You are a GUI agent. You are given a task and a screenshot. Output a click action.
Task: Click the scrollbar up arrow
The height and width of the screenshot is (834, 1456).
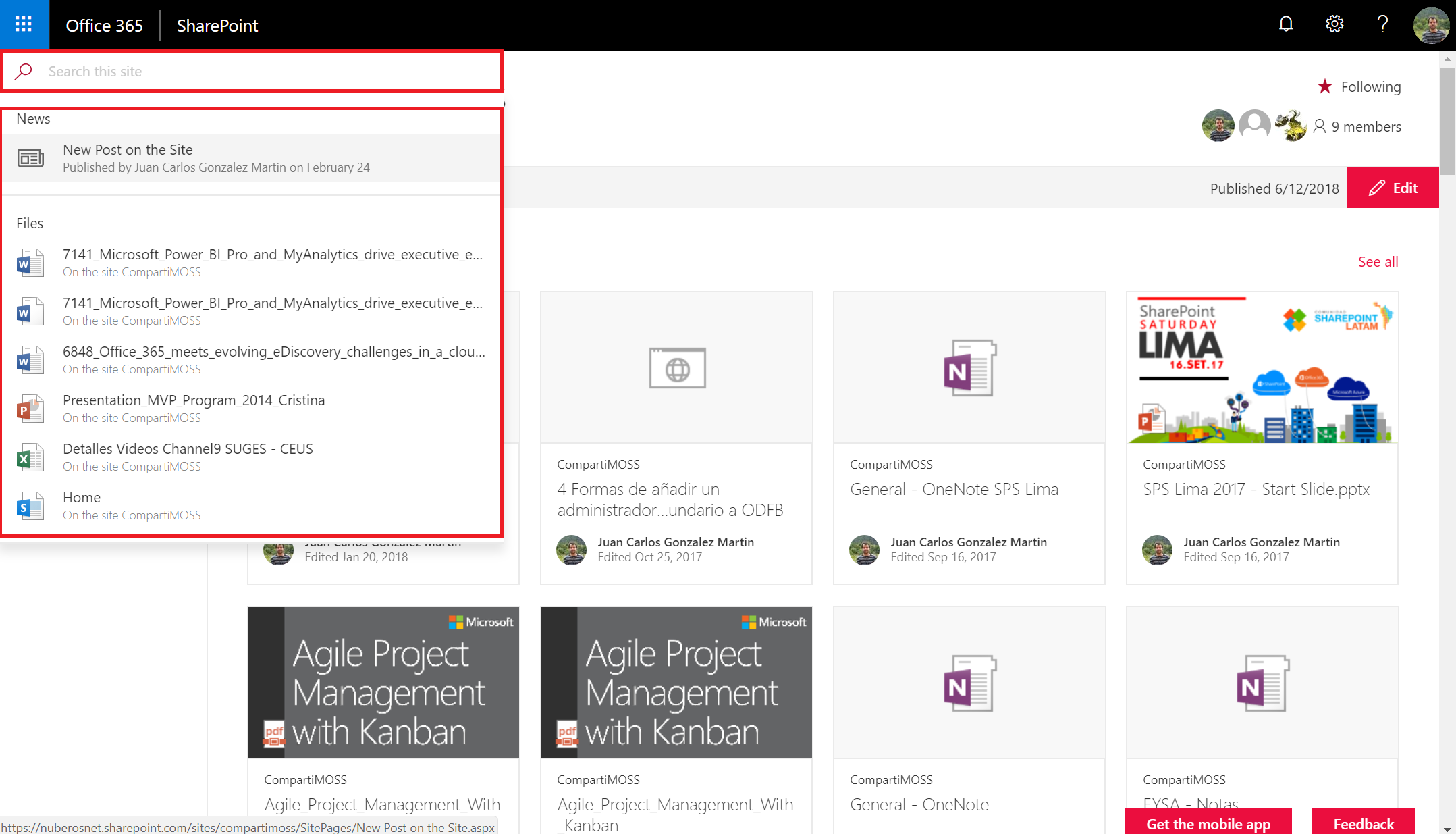click(x=1447, y=59)
